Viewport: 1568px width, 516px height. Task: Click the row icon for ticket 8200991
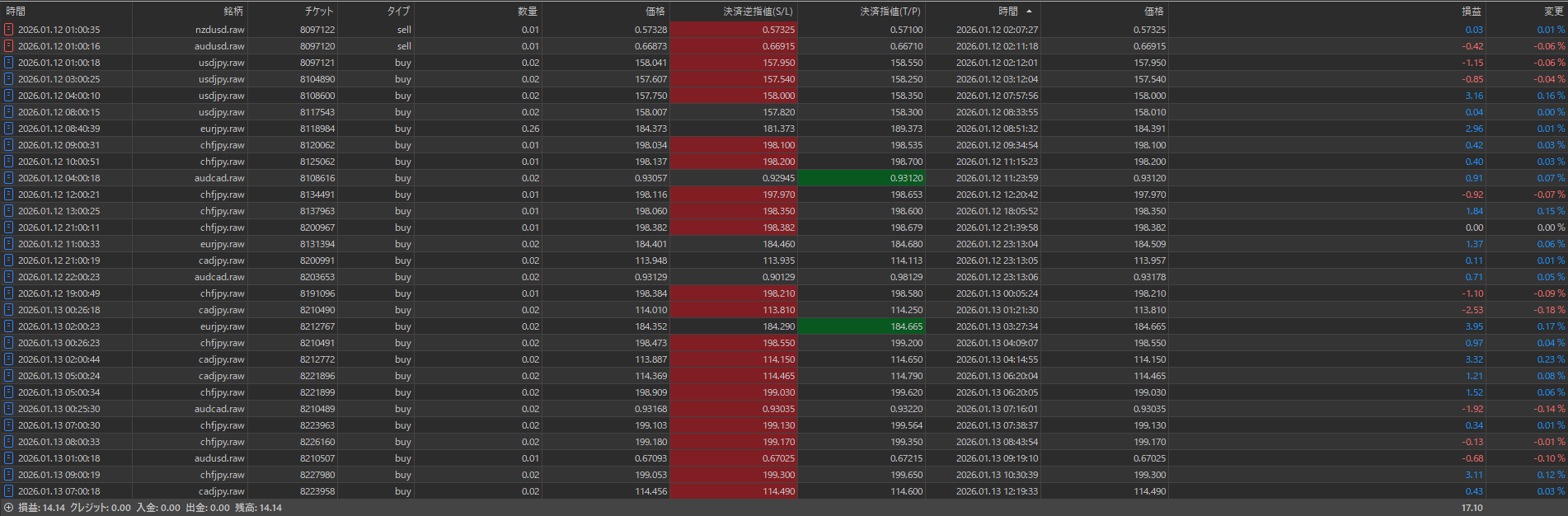(8, 260)
